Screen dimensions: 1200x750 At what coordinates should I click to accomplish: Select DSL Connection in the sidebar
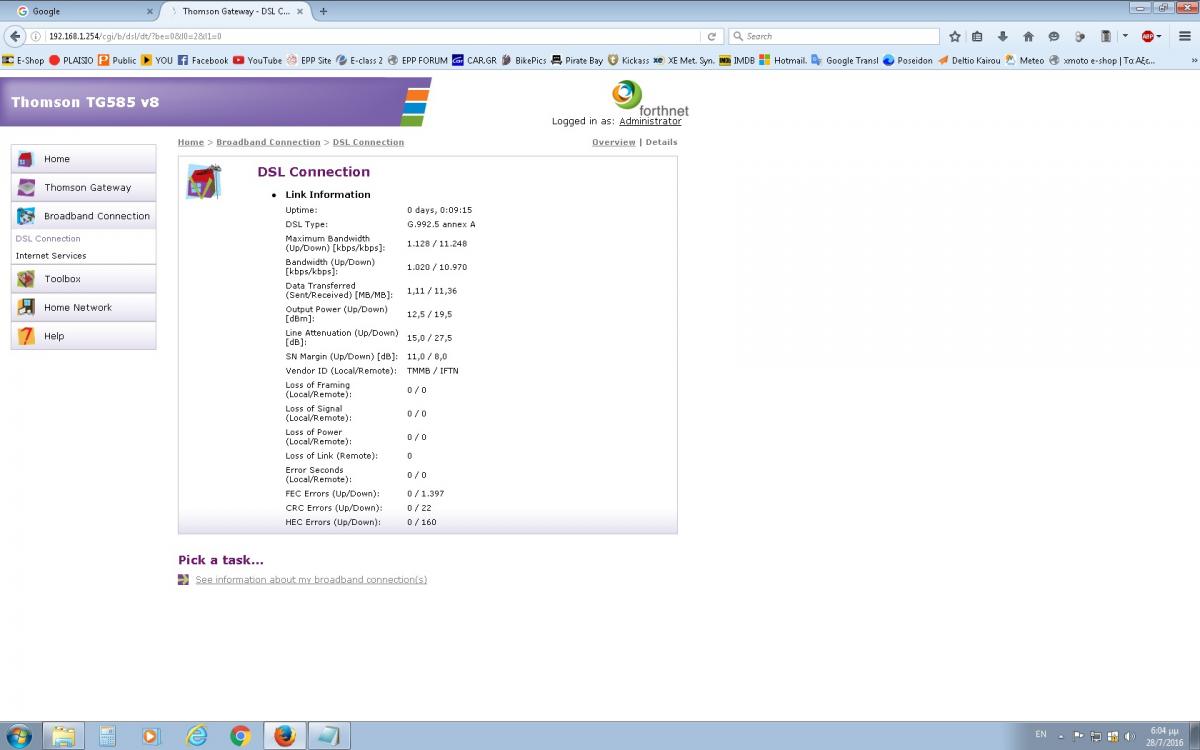[48, 239]
